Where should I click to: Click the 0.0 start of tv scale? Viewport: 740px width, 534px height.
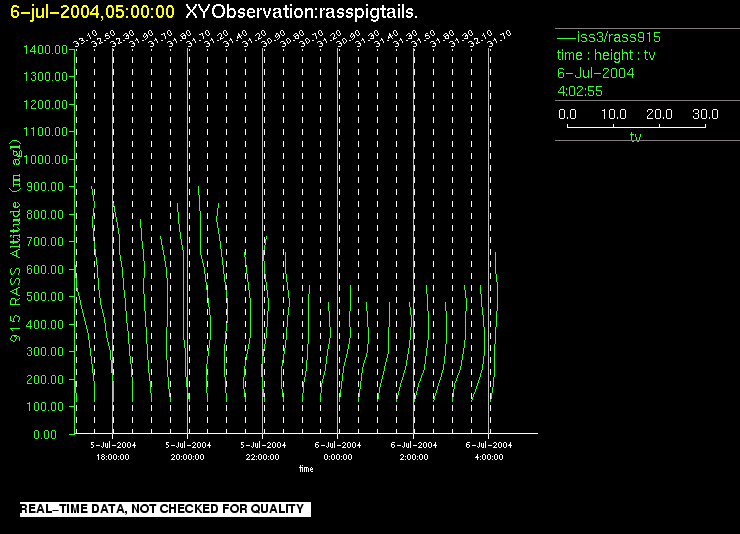[x=566, y=114]
